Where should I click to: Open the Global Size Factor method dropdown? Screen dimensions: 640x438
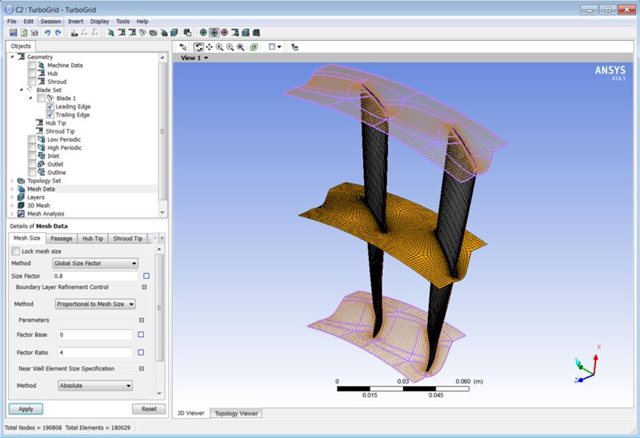point(95,263)
